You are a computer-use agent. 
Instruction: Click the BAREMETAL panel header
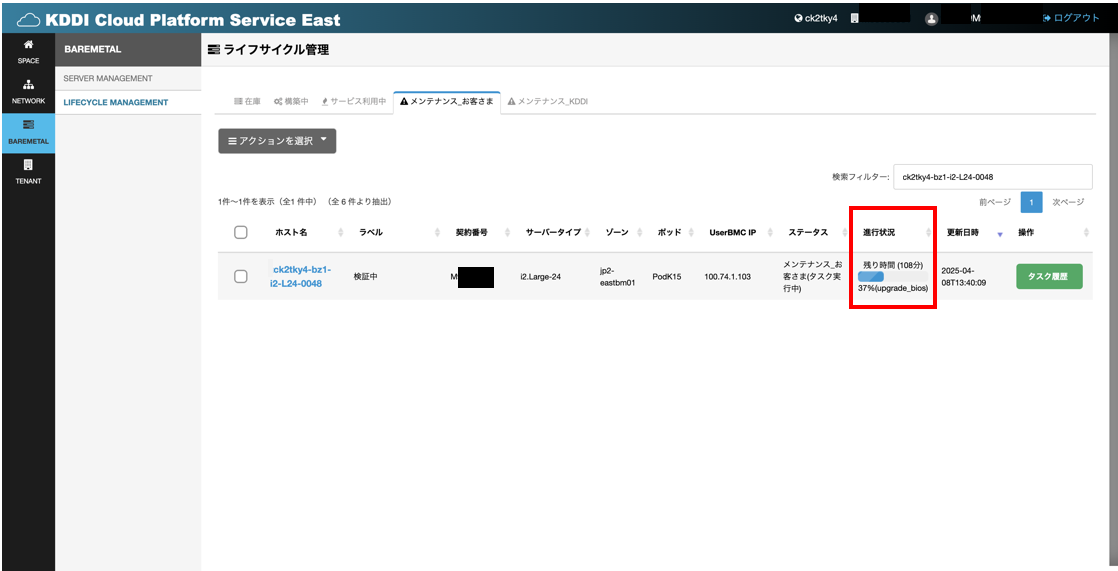click(x=128, y=50)
